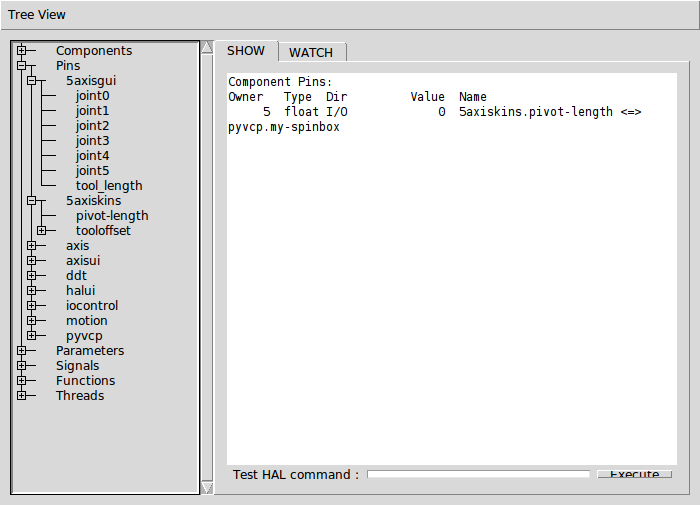Select the joint3 pin

point(92,141)
